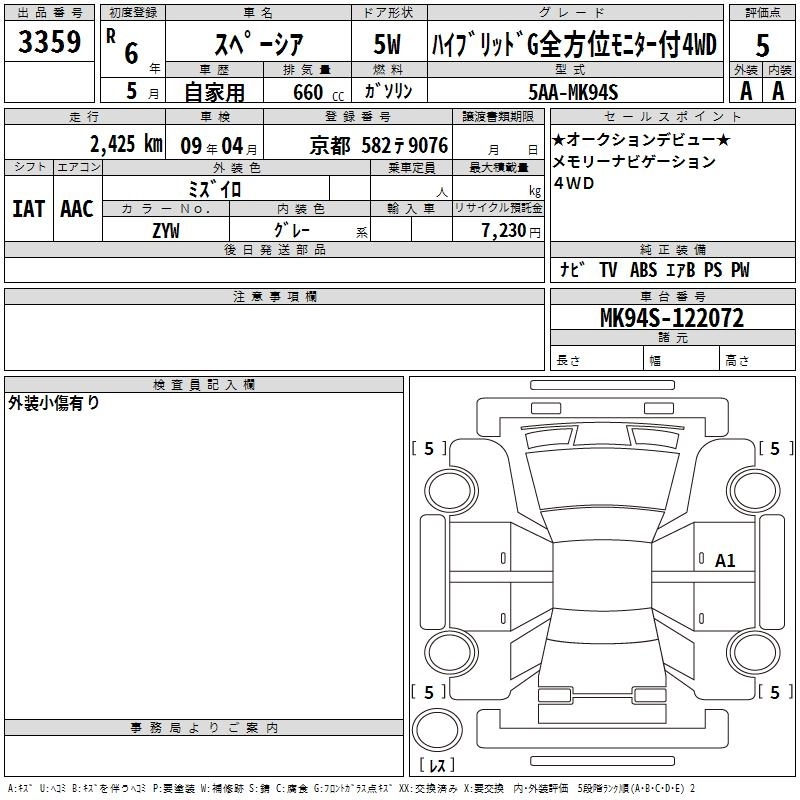Click the 事務局よりご案内 header
The image size is (800, 800).
pyautogui.click(x=204, y=728)
